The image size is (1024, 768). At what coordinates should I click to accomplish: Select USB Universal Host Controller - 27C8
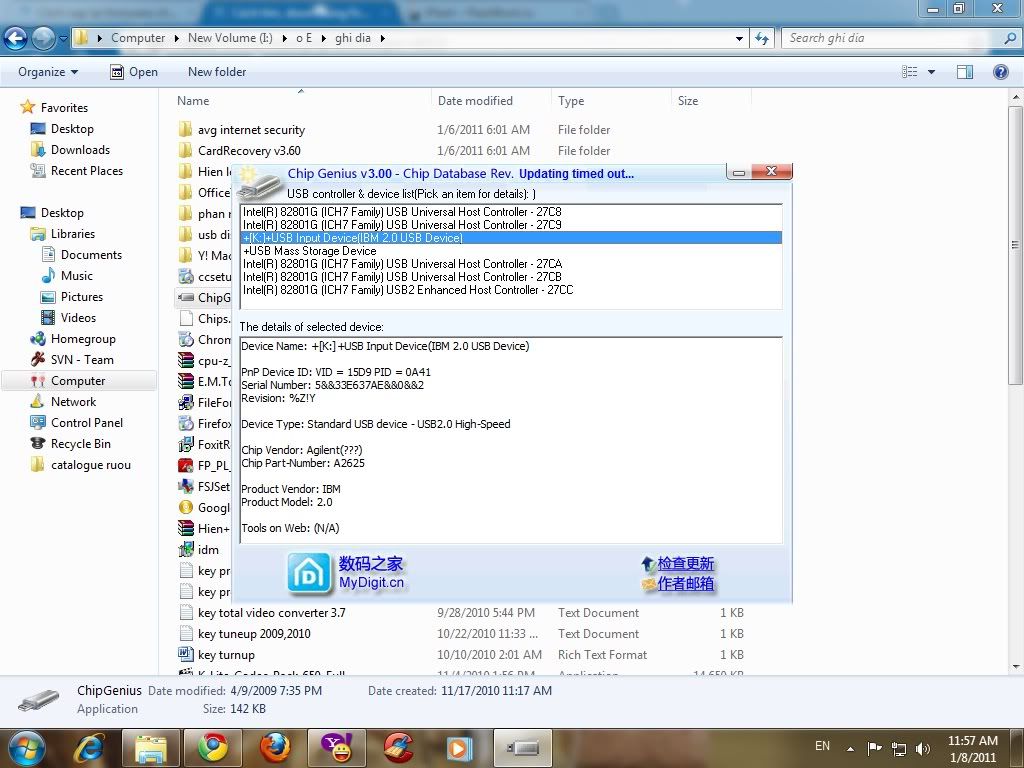click(511, 212)
